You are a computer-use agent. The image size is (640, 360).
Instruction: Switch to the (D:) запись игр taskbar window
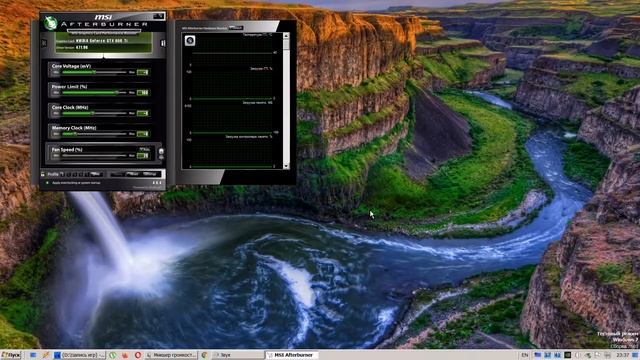click(x=79, y=355)
